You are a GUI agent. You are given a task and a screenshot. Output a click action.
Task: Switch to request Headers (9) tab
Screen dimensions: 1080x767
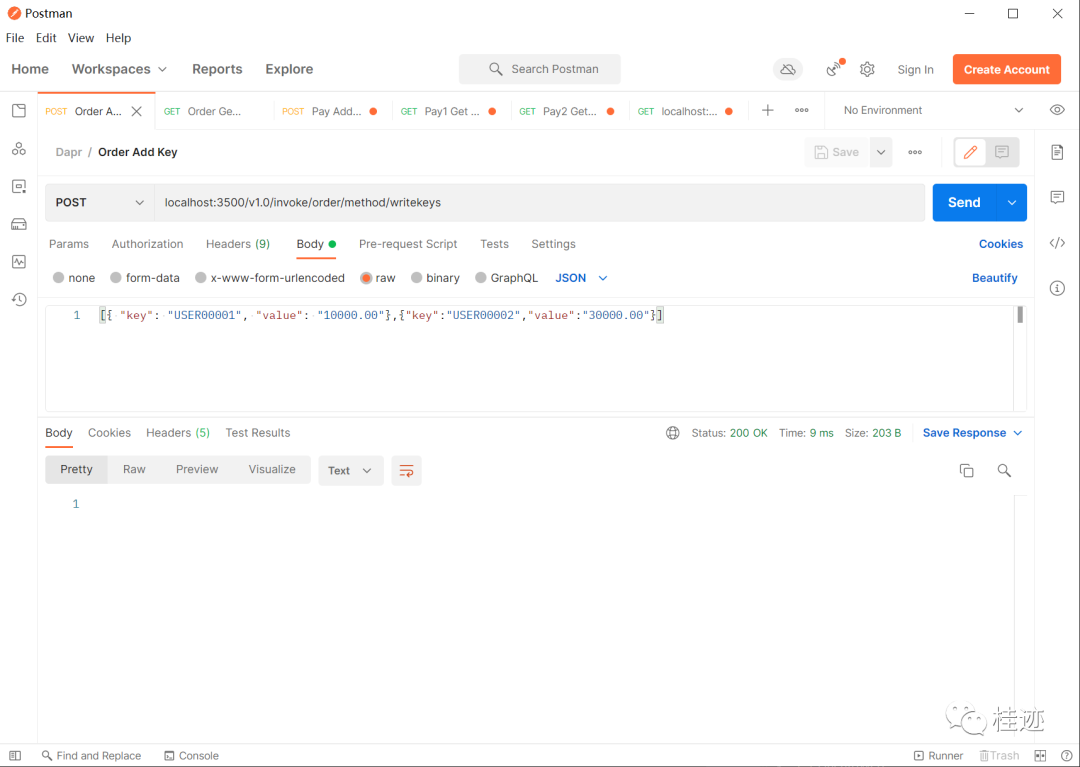click(238, 244)
